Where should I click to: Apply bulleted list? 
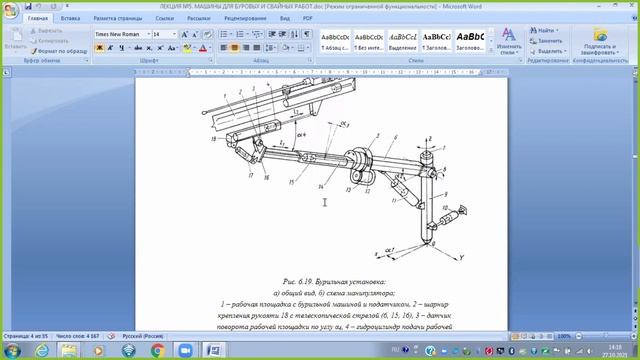point(225,34)
